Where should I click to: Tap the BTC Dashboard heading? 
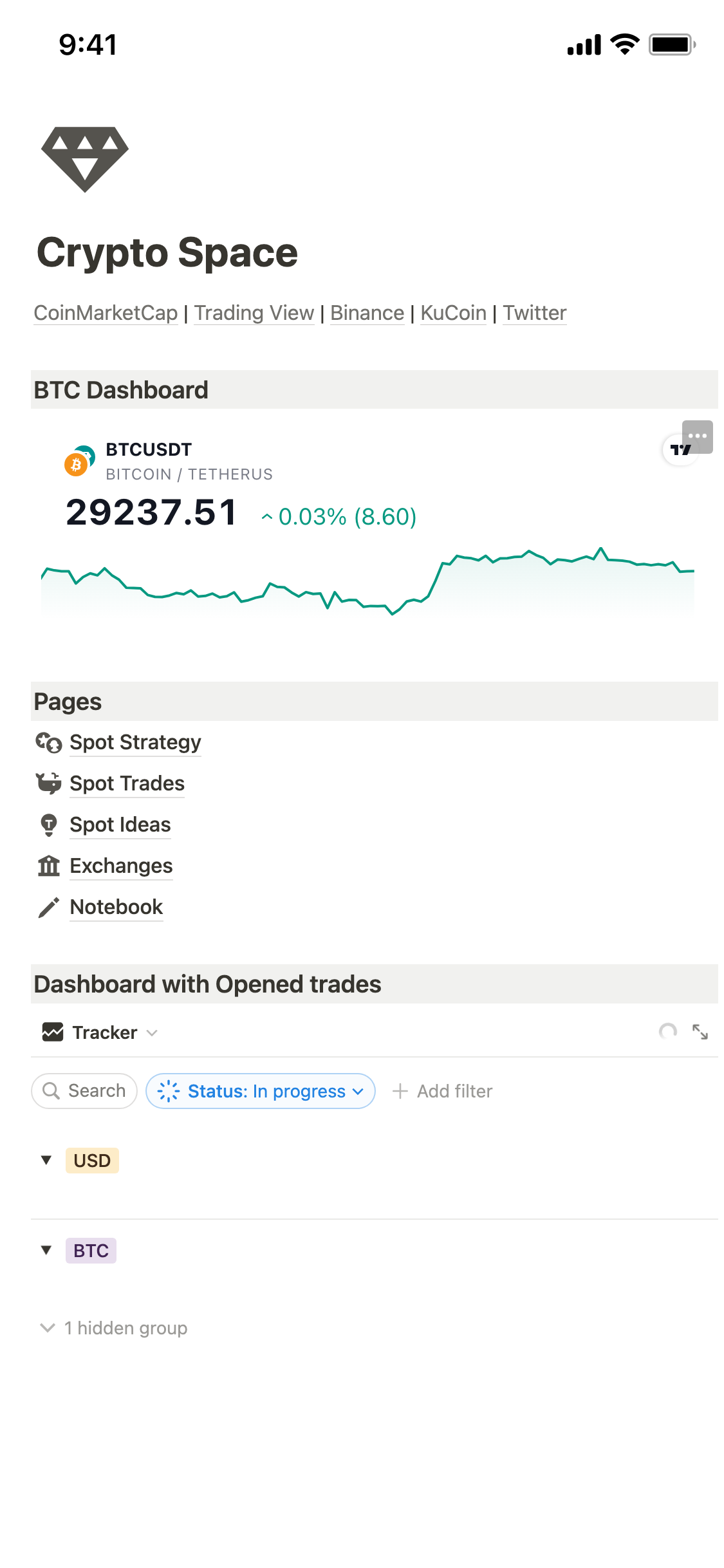coord(121,390)
